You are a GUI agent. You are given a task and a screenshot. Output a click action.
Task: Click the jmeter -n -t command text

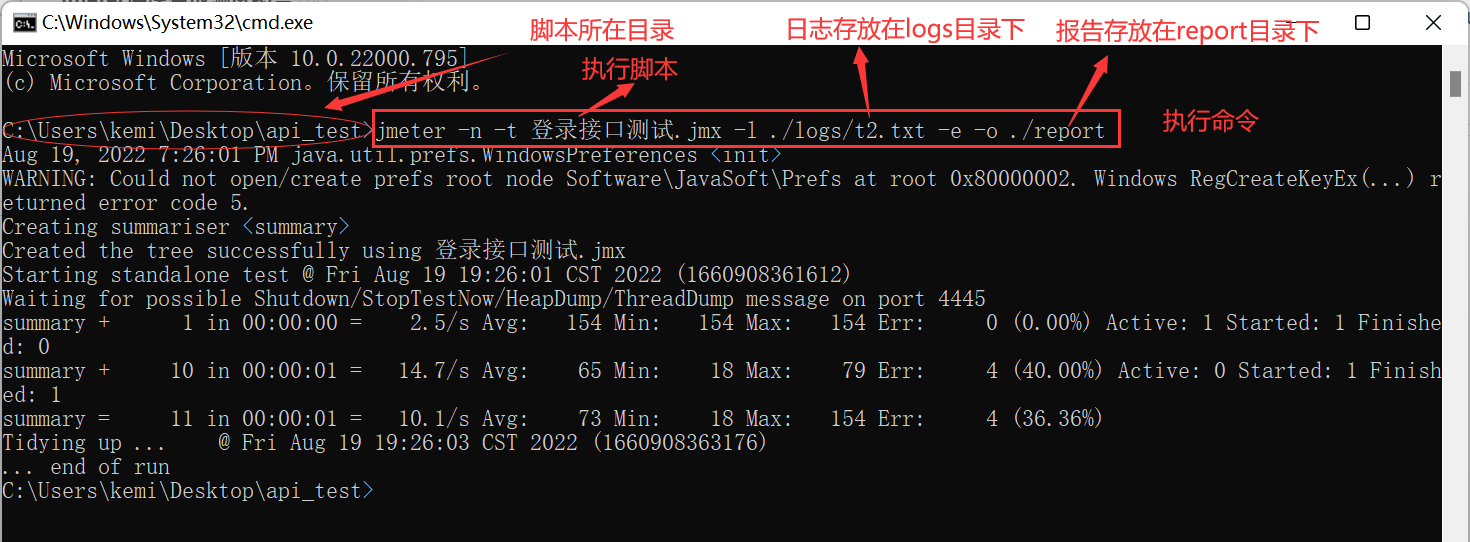coord(741,131)
